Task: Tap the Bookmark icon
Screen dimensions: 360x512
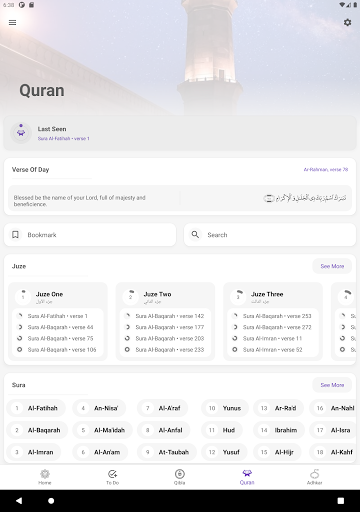Action: pyautogui.click(x=15, y=235)
